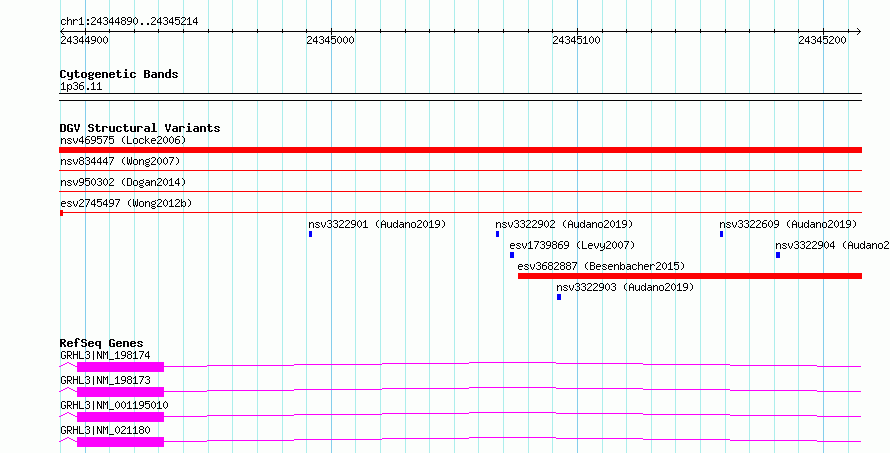Open the nsv3322901 (Audano2019) label
The width and height of the screenshot is (890, 453).
click(377, 224)
